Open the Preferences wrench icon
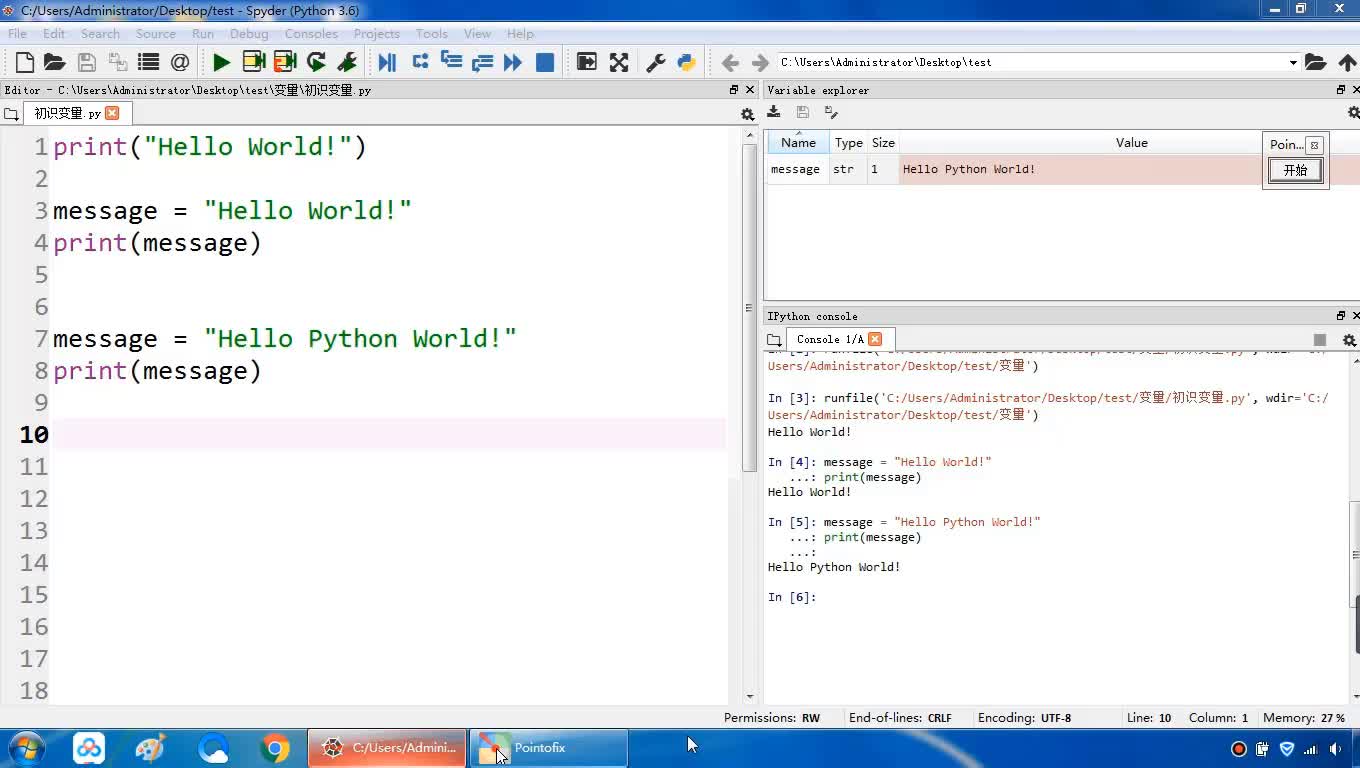 tap(656, 62)
